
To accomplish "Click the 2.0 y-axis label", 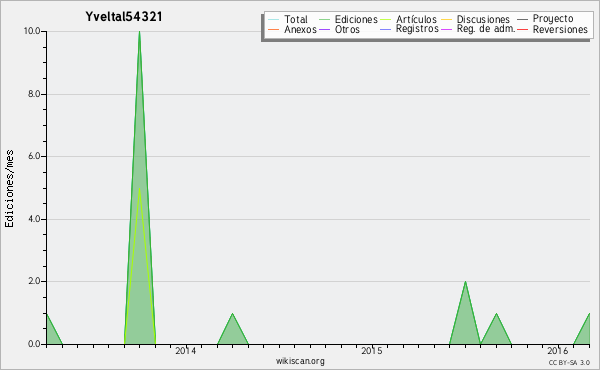I will 34,281.
